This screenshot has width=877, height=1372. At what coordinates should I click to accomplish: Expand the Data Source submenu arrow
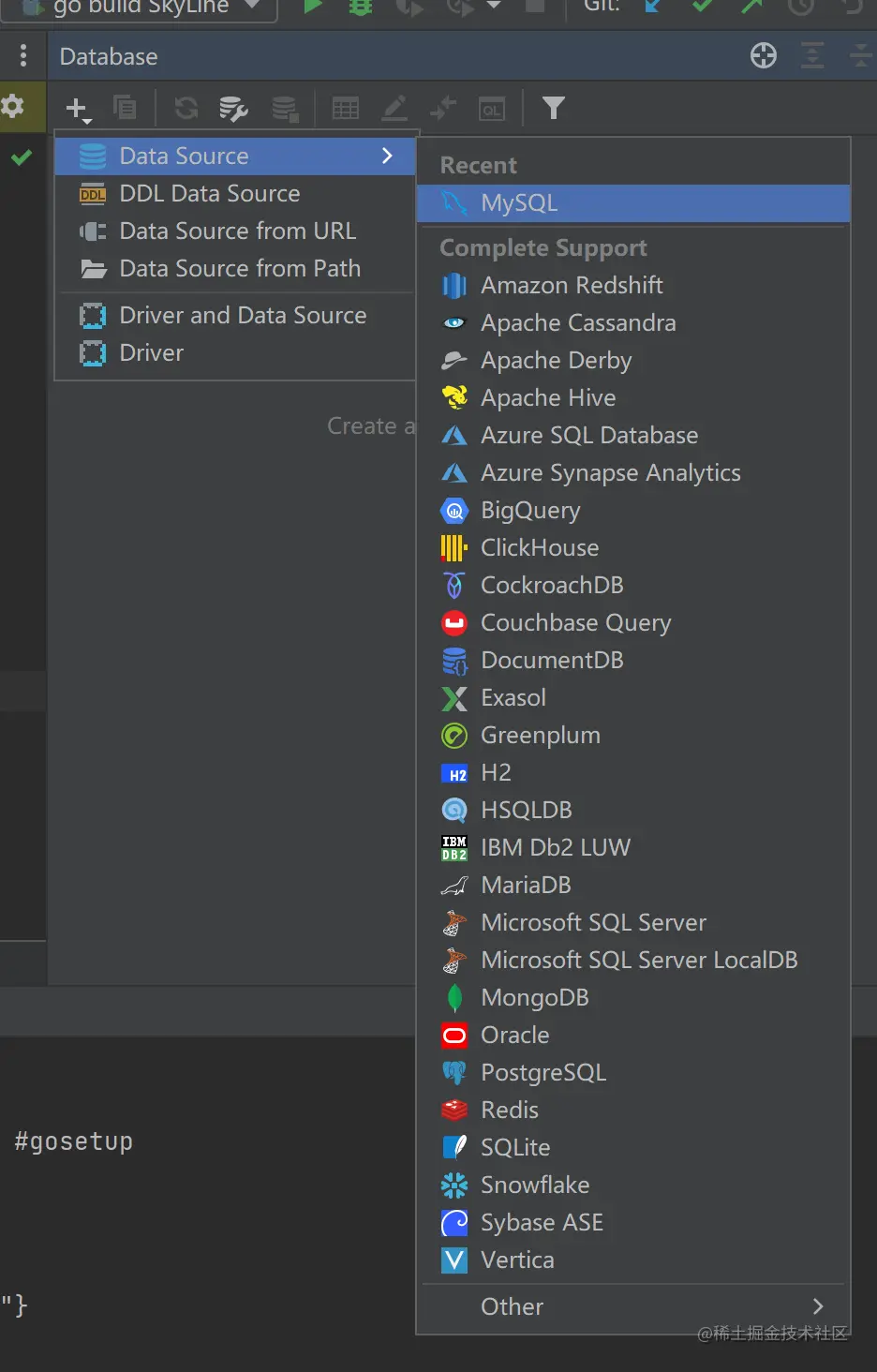click(387, 156)
